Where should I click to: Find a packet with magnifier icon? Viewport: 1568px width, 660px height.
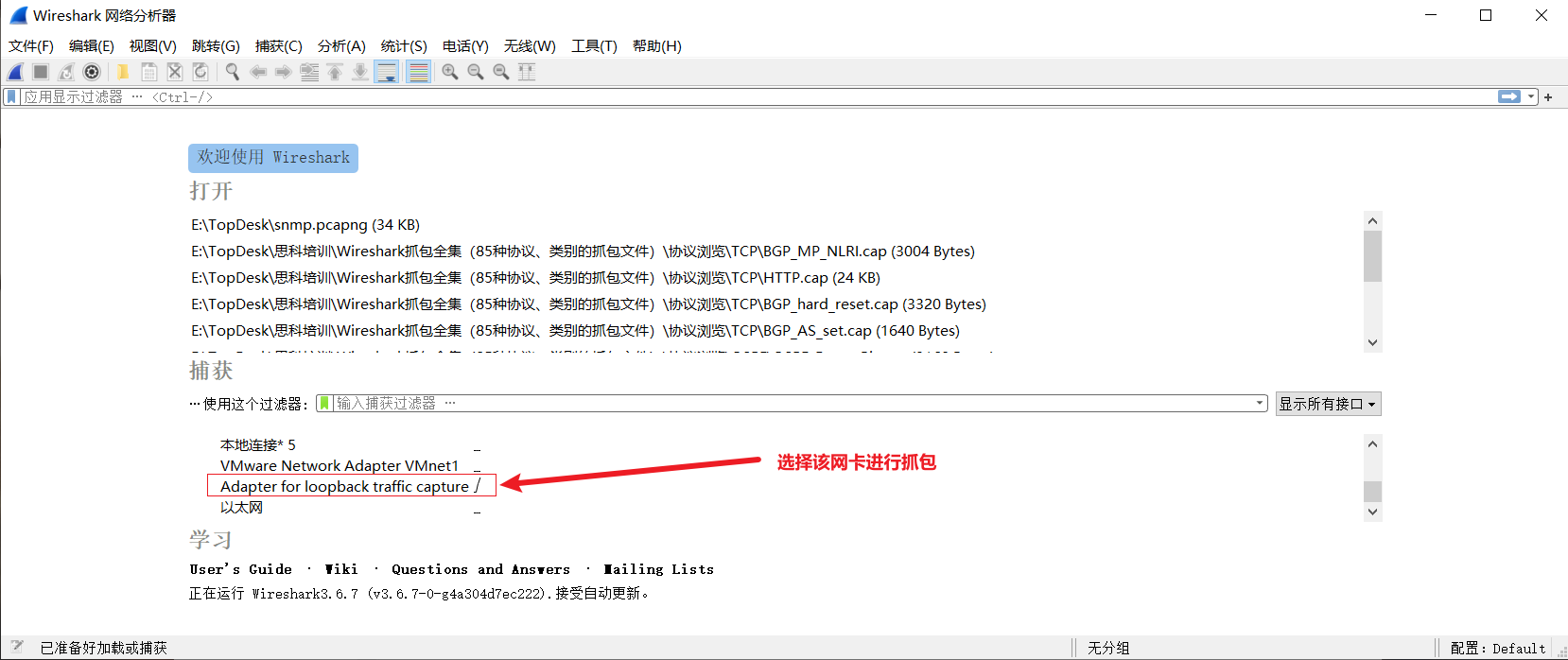pos(233,72)
